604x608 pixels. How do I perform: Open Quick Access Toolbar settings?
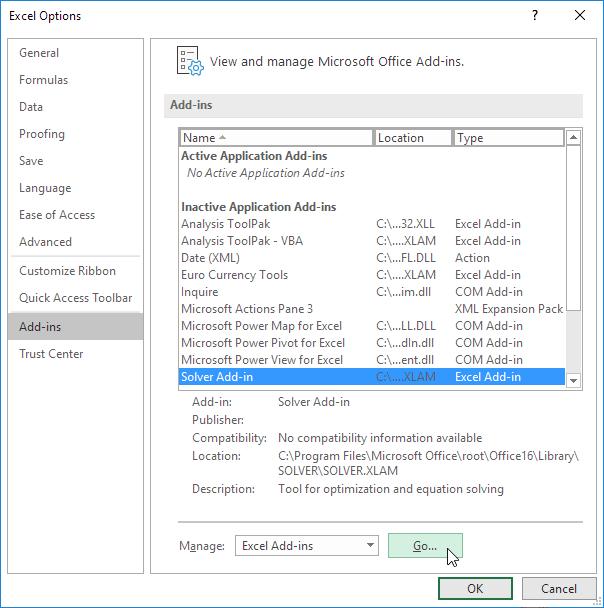click(76, 298)
